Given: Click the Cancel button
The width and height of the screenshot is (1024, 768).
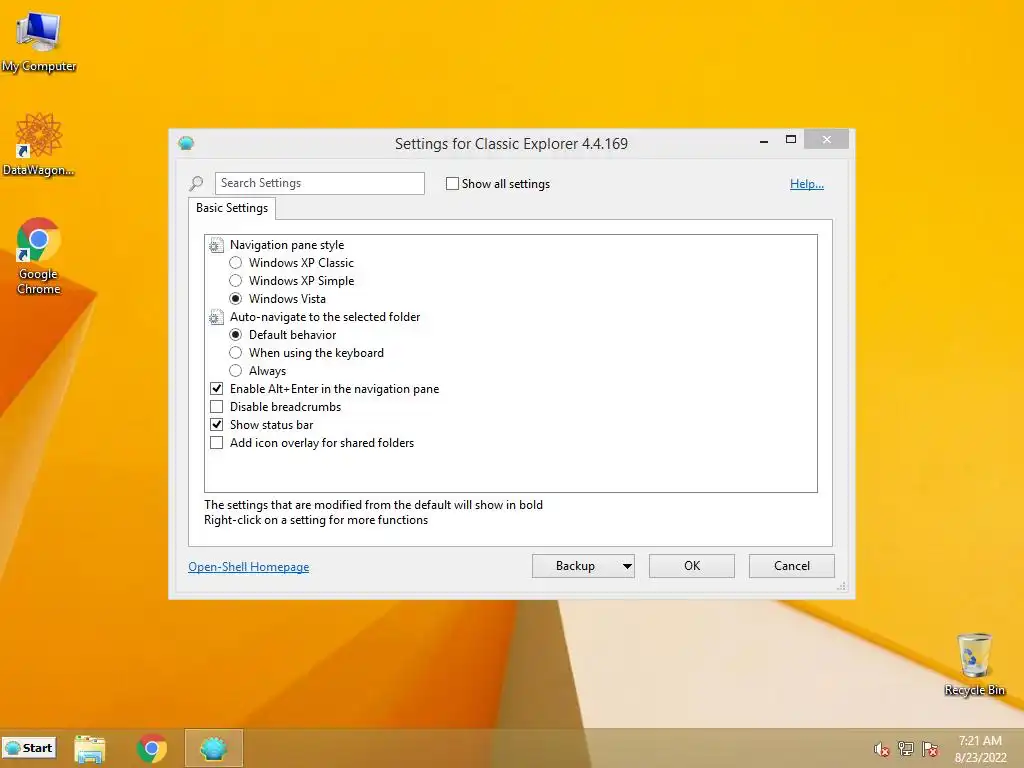Looking at the screenshot, I should click(792, 566).
